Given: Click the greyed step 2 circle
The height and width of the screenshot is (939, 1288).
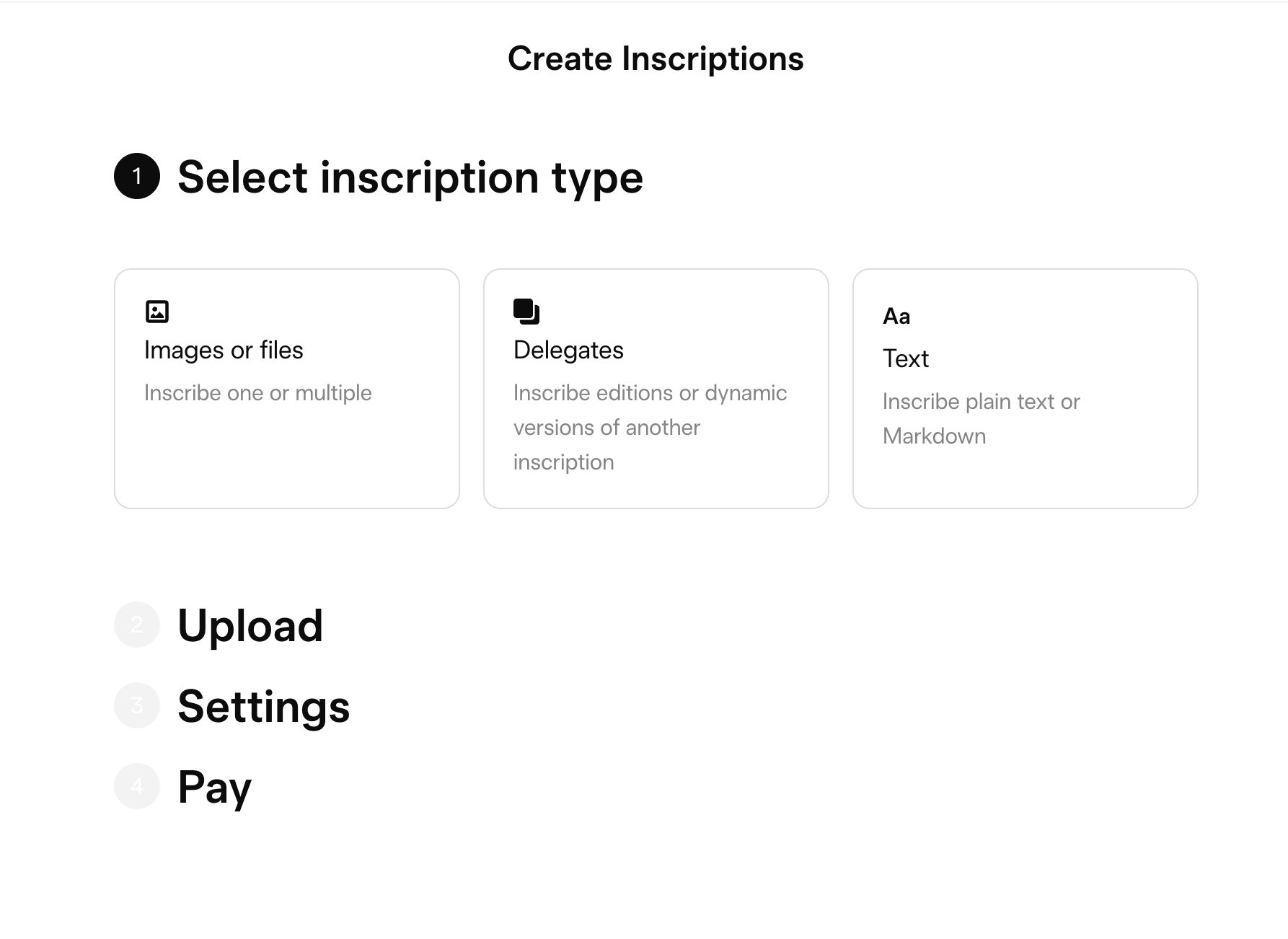Looking at the screenshot, I should pos(137,625).
